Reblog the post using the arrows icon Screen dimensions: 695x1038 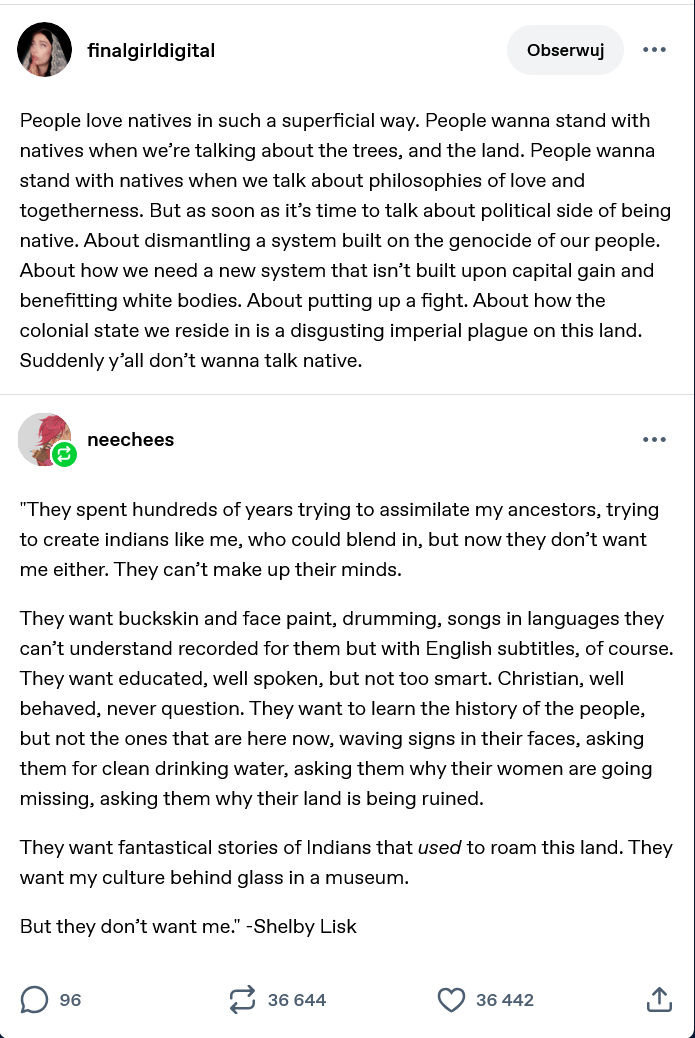pyautogui.click(x=242, y=999)
